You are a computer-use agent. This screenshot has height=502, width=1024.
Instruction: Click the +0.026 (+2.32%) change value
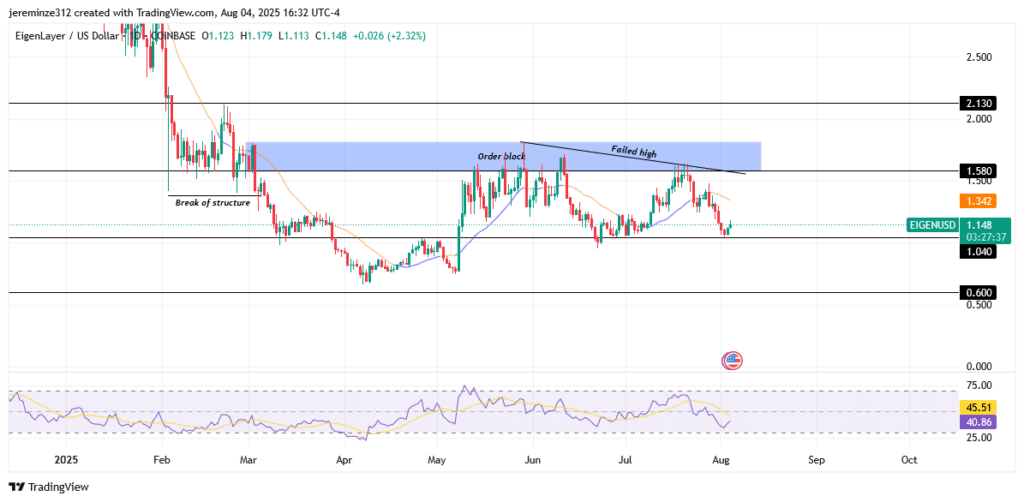[x=389, y=36]
